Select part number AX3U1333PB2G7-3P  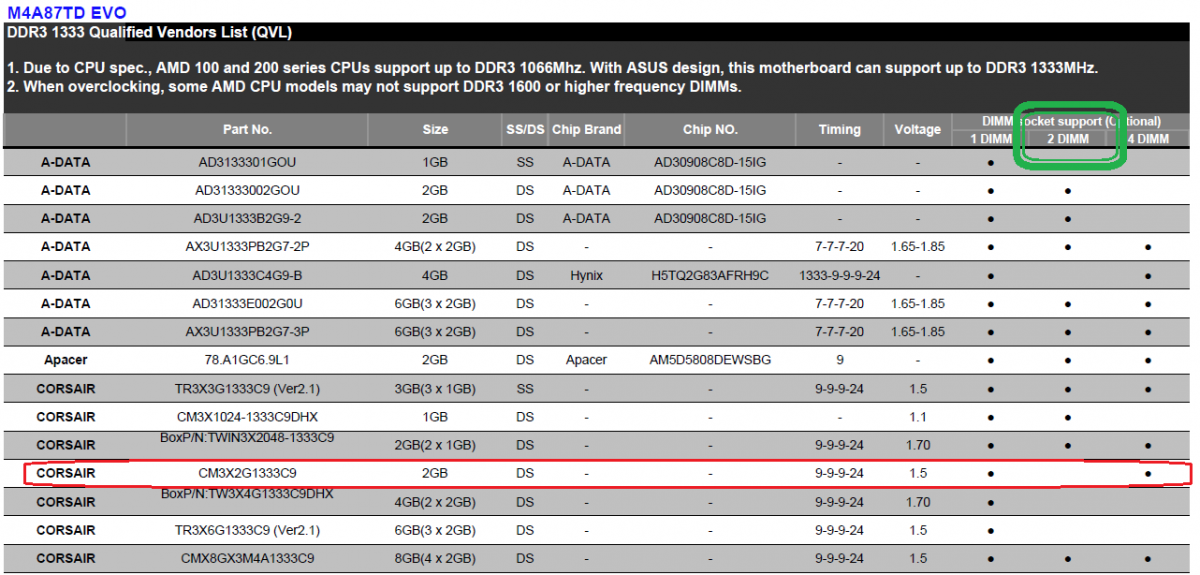(x=247, y=331)
